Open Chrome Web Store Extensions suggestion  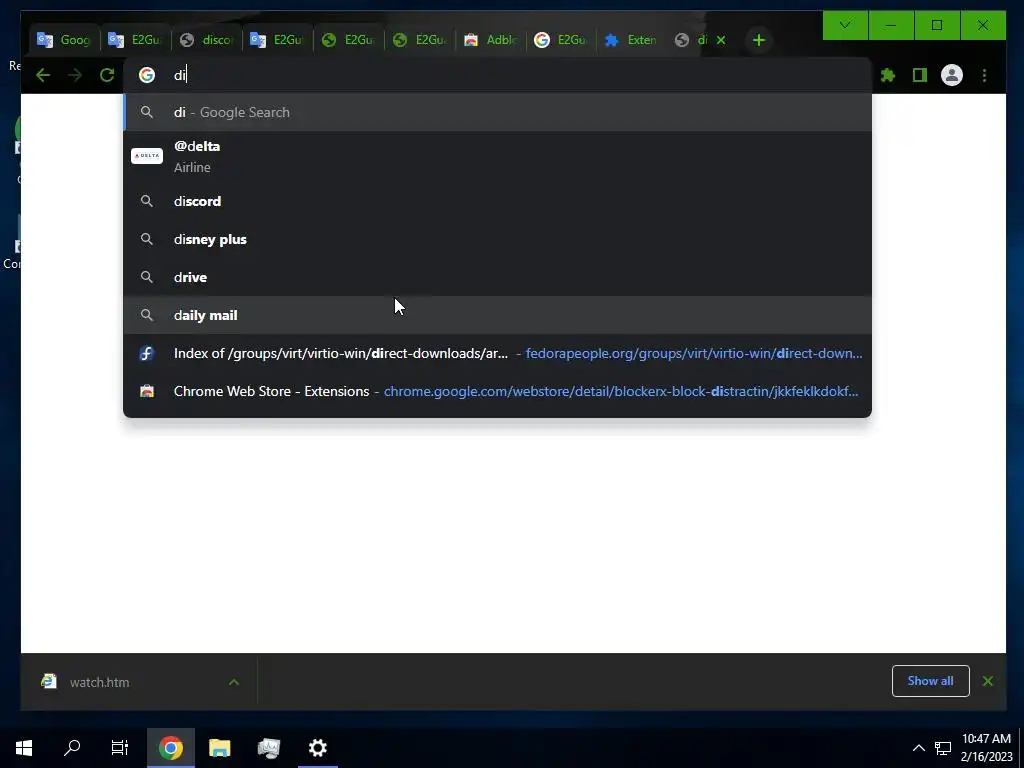(497, 391)
